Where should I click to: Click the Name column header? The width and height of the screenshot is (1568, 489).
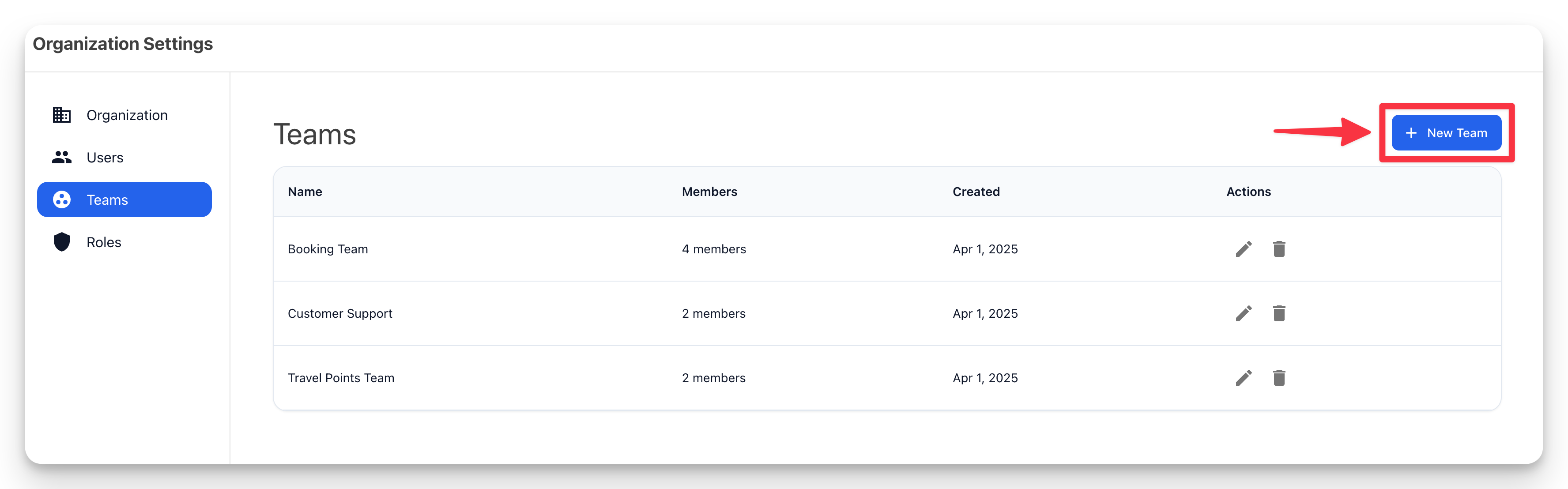coord(305,192)
